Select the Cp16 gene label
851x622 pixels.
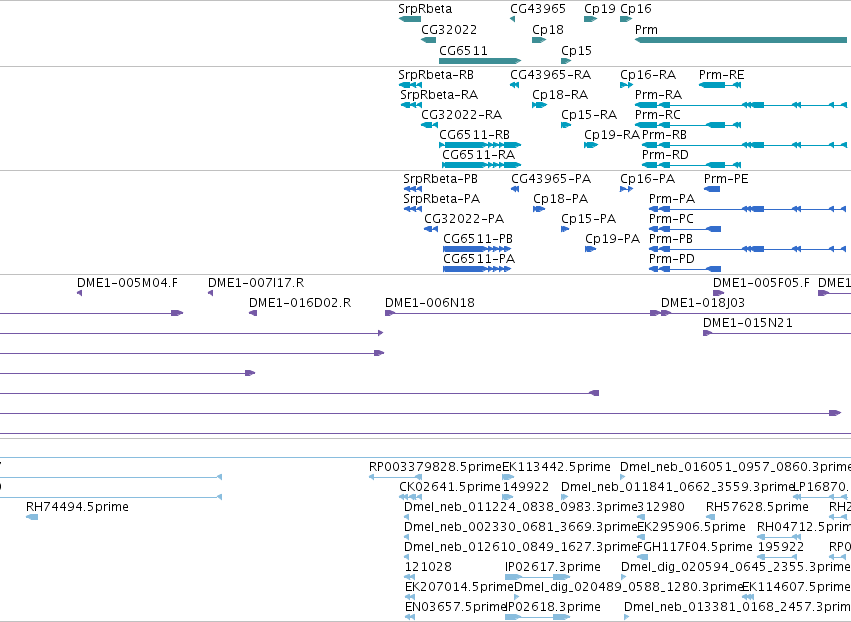636,9
